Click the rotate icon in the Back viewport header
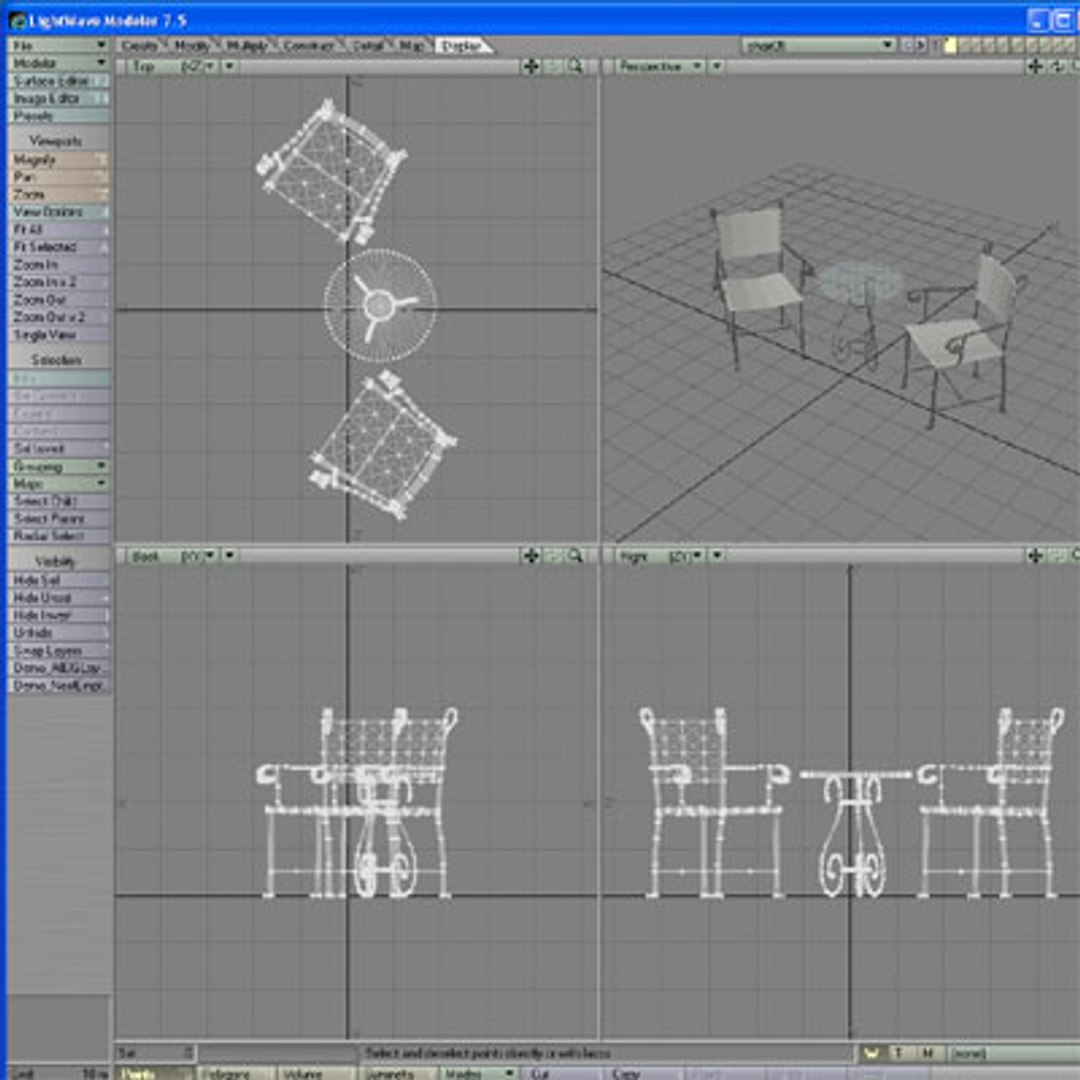The width and height of the screenshot is (1080, 1080). point(554,555)
